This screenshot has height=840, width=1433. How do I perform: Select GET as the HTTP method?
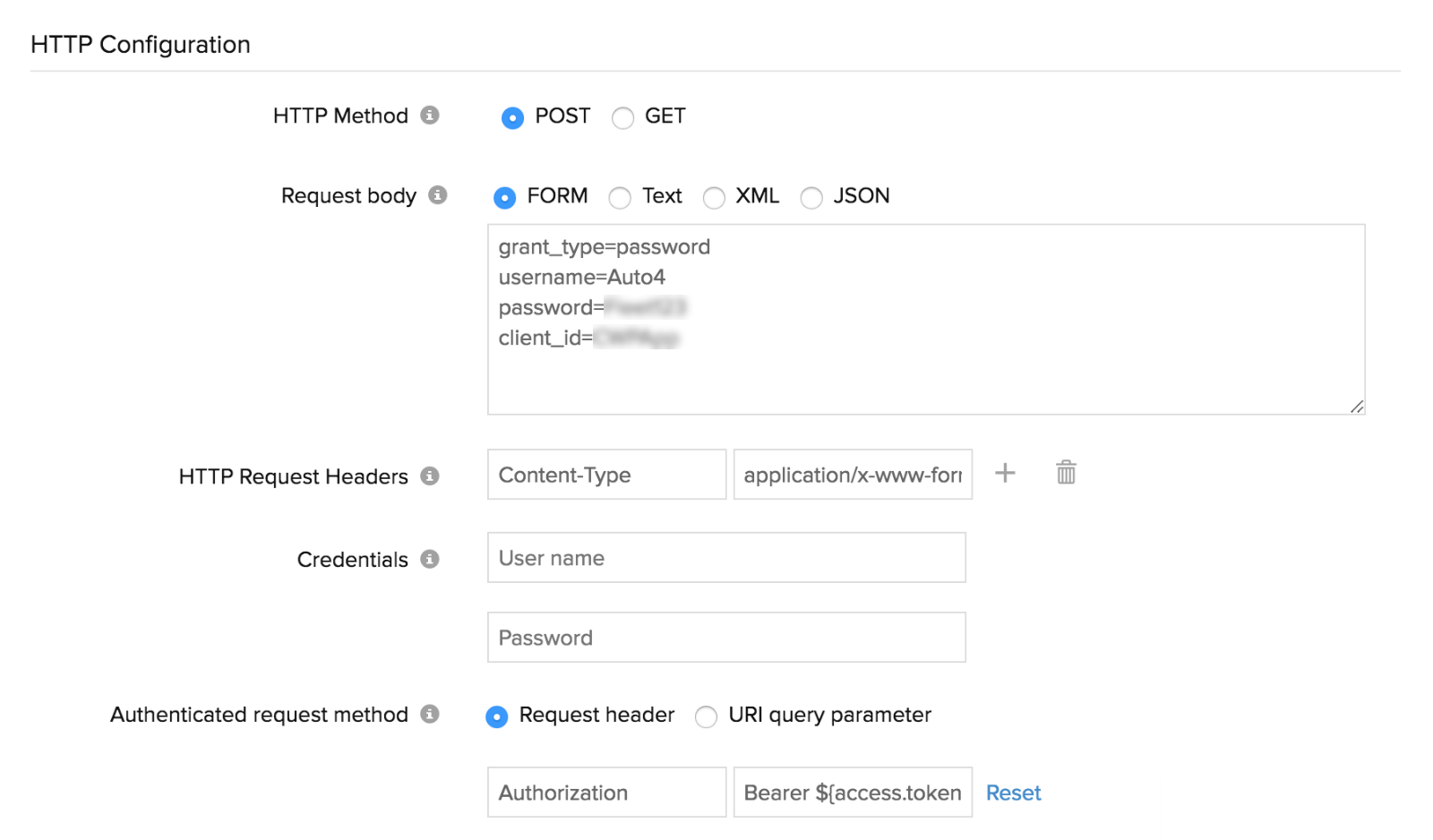click(622, 117)
